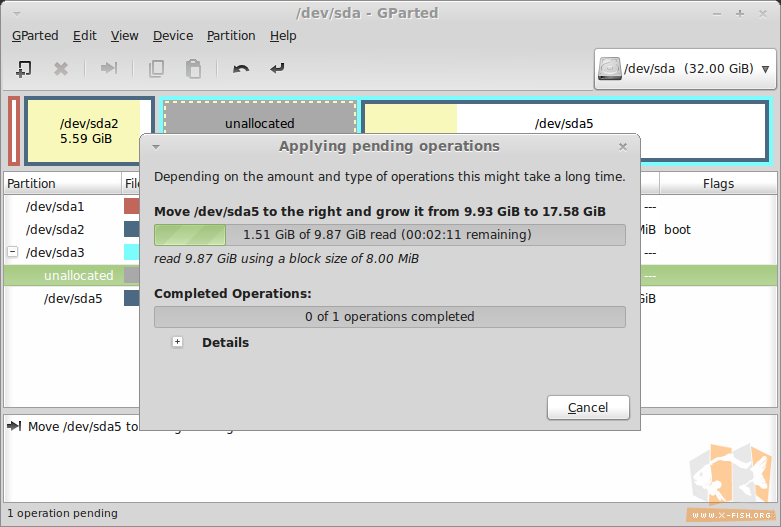Click the Partition column header
This screenshot has height=527, width=781.
[x=62, y=183]
